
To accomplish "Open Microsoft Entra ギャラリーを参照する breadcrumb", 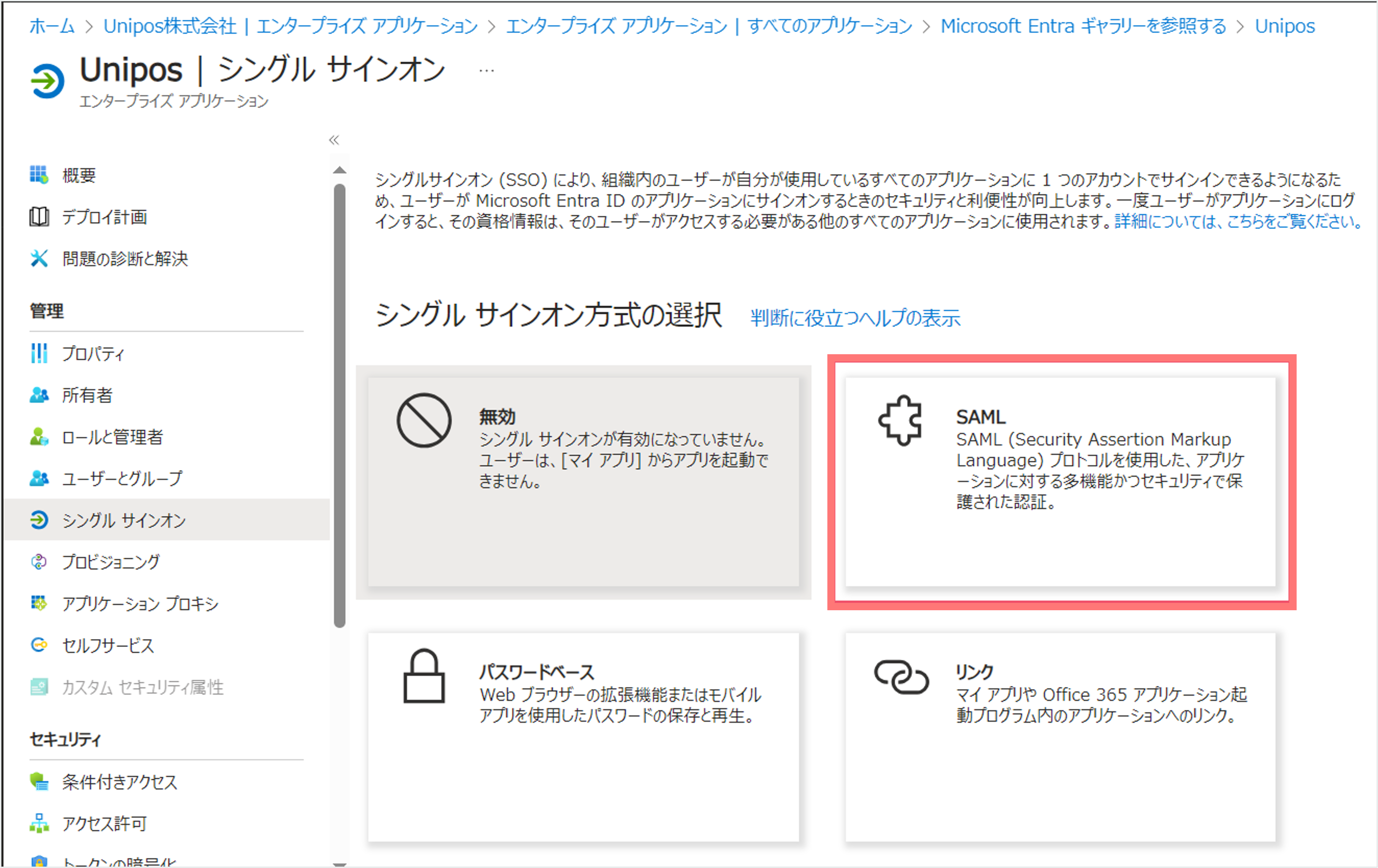I will (1083, 26).
